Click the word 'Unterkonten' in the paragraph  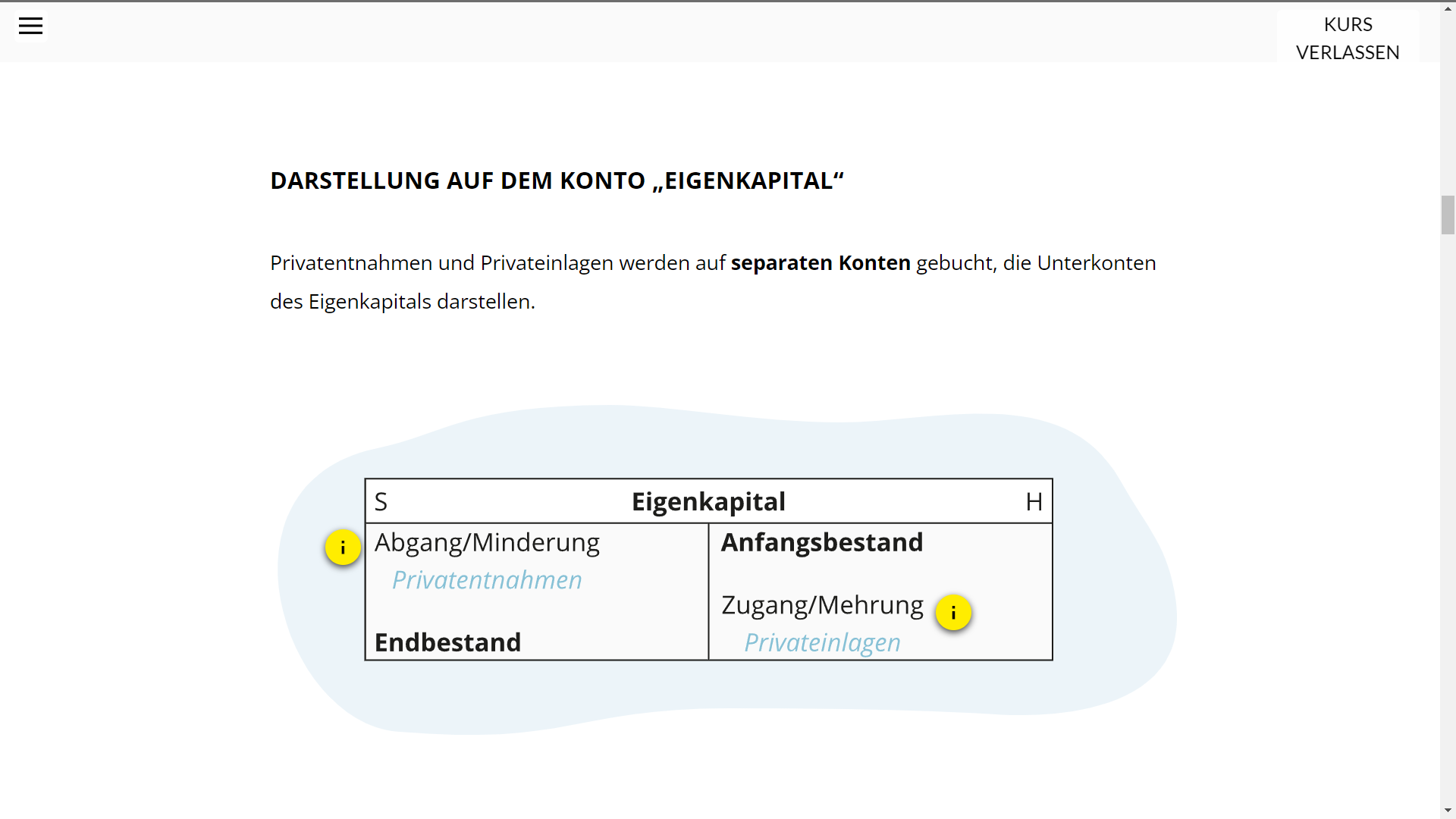click(1097, 263)
